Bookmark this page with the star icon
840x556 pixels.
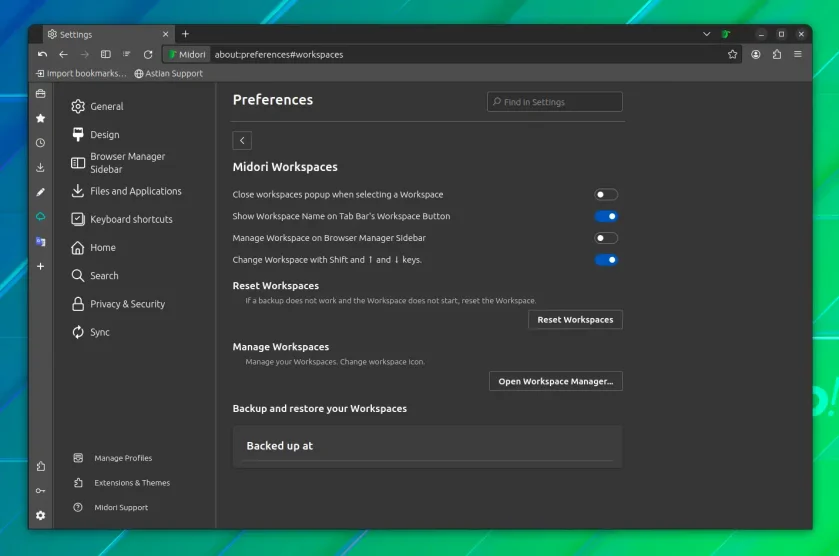tap(732, 54)
